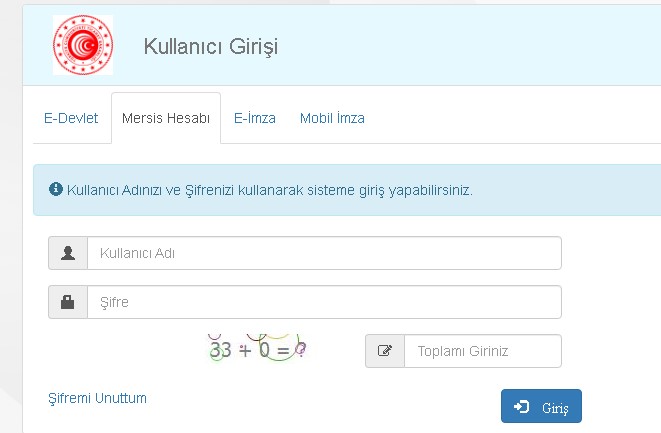Switch to the E-Devlet tab
The height and width of the screenshot is (433, 661).
(71, 118)
